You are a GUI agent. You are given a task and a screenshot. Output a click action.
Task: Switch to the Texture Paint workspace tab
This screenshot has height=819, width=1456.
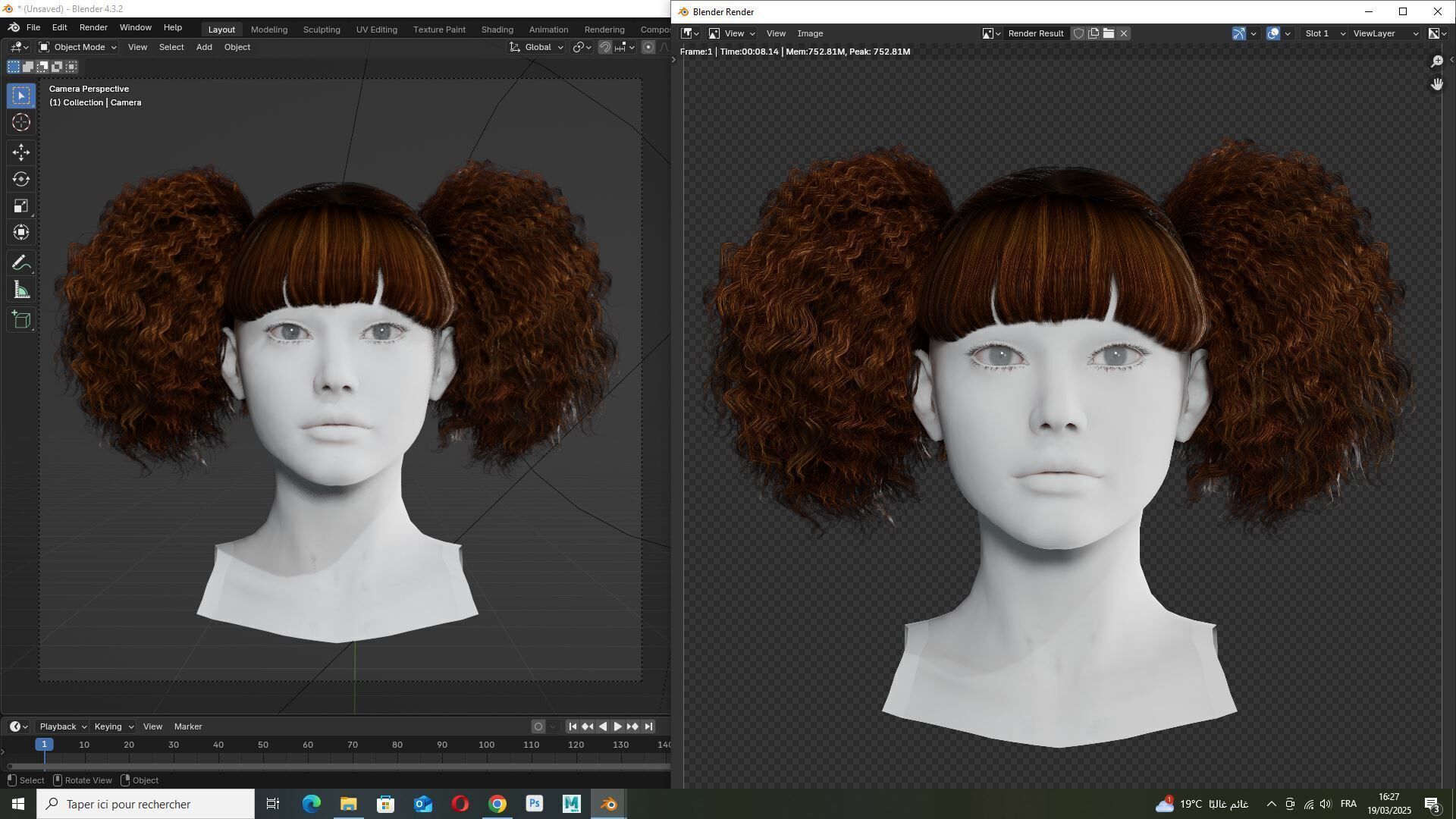click(x=439, y=30)
